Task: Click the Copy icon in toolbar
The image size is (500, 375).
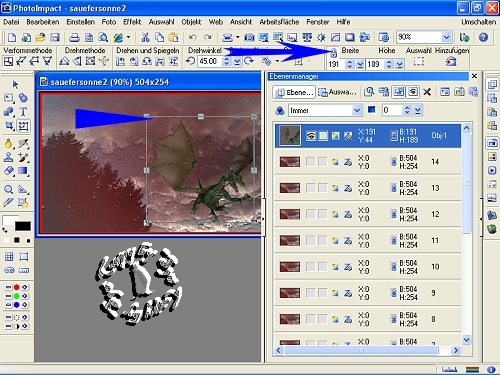Action: 159,37
